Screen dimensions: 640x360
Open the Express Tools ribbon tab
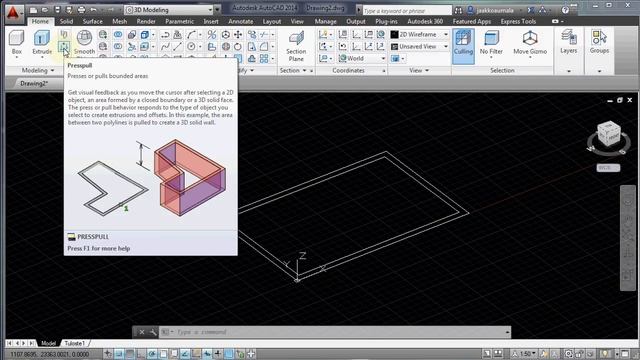518,22
